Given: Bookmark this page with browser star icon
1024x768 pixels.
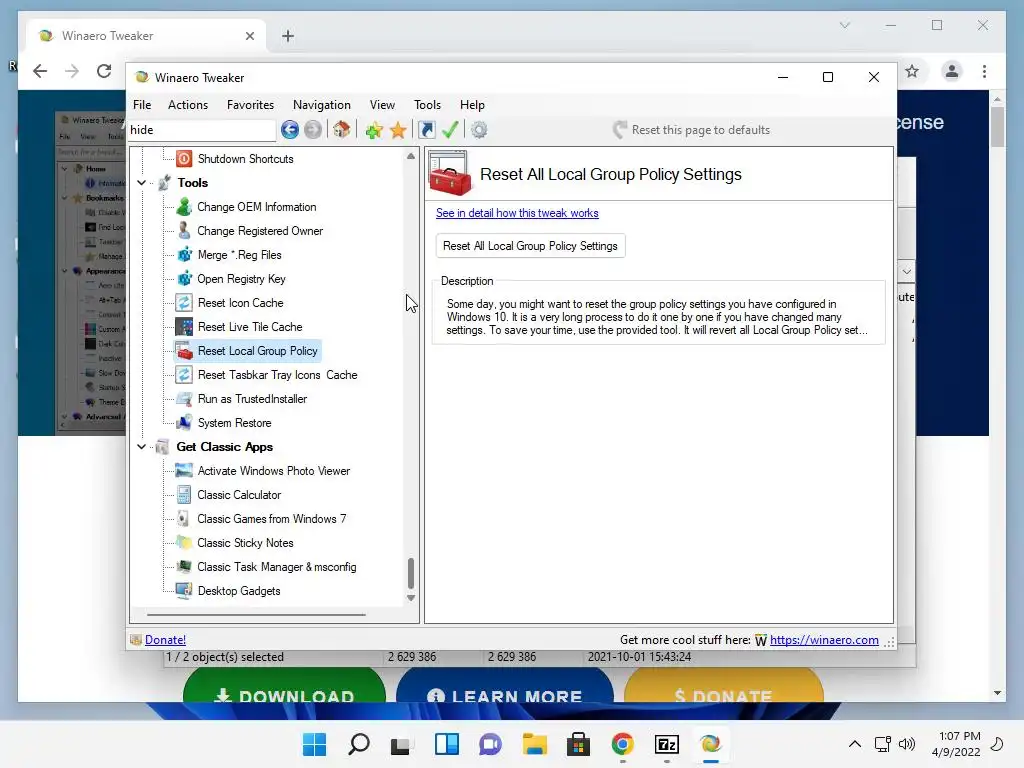Looking at the screenshot, I should pyautogui.click(x=912, y=71).
